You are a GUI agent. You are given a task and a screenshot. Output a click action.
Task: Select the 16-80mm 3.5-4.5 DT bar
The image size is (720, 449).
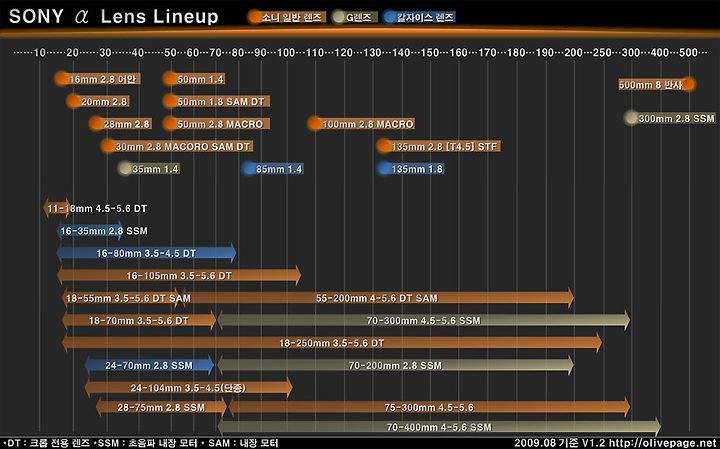point(146,253)
